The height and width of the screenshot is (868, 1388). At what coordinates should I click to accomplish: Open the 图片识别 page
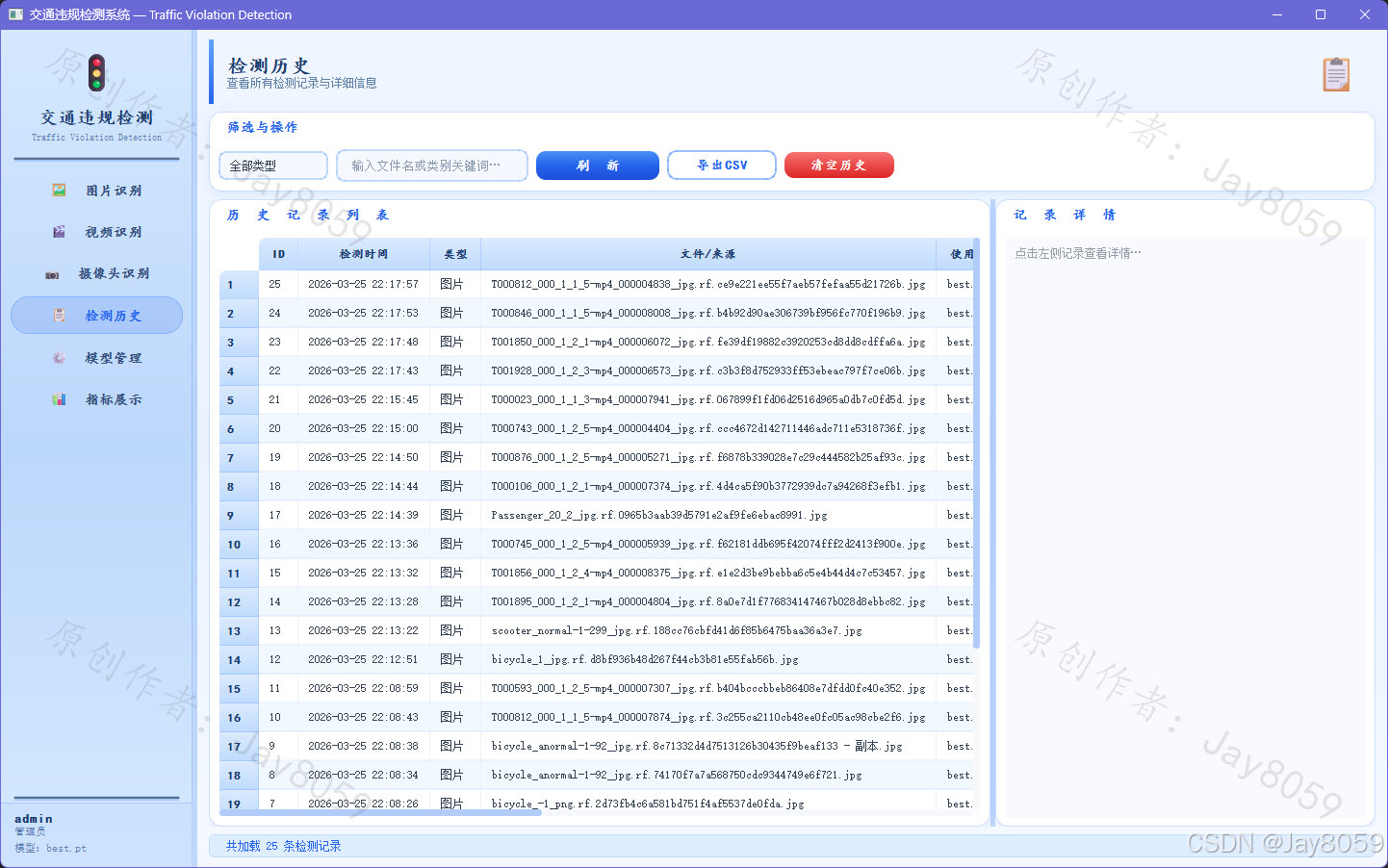pyautogui.click(x=96, y=191)
